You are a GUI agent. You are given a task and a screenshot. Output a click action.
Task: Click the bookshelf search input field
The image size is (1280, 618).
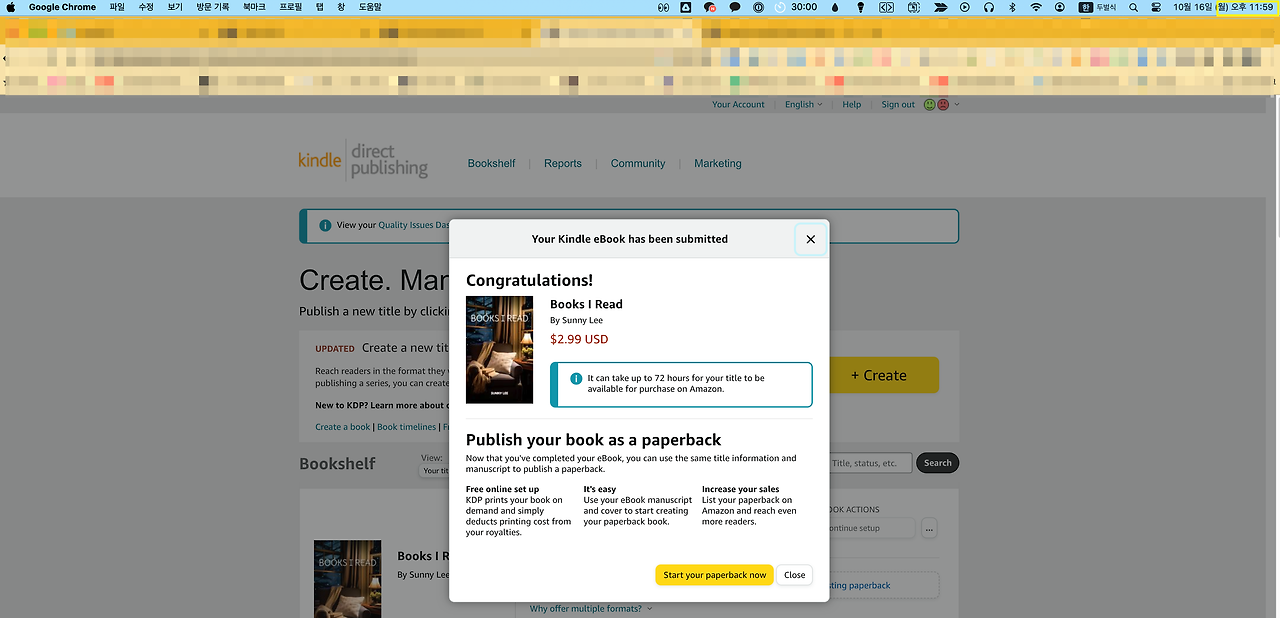[x=871, y=463]
